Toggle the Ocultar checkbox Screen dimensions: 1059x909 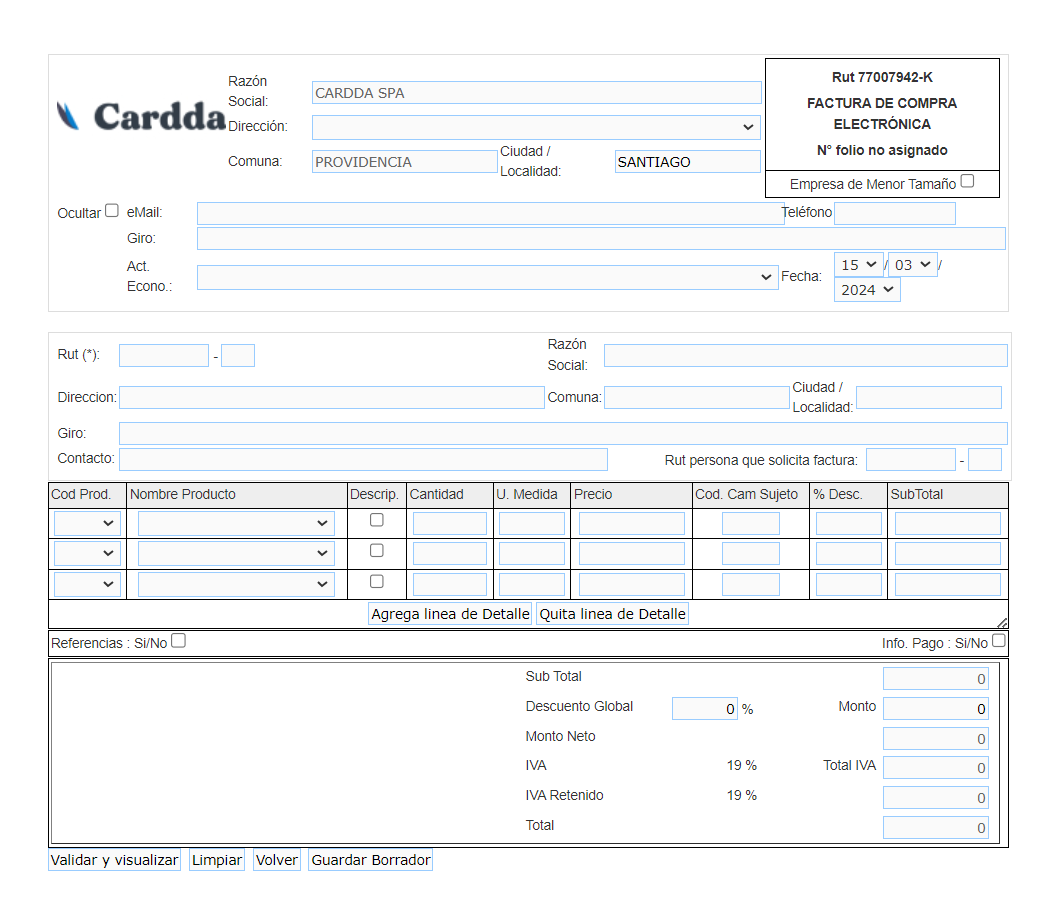point(112,211)
